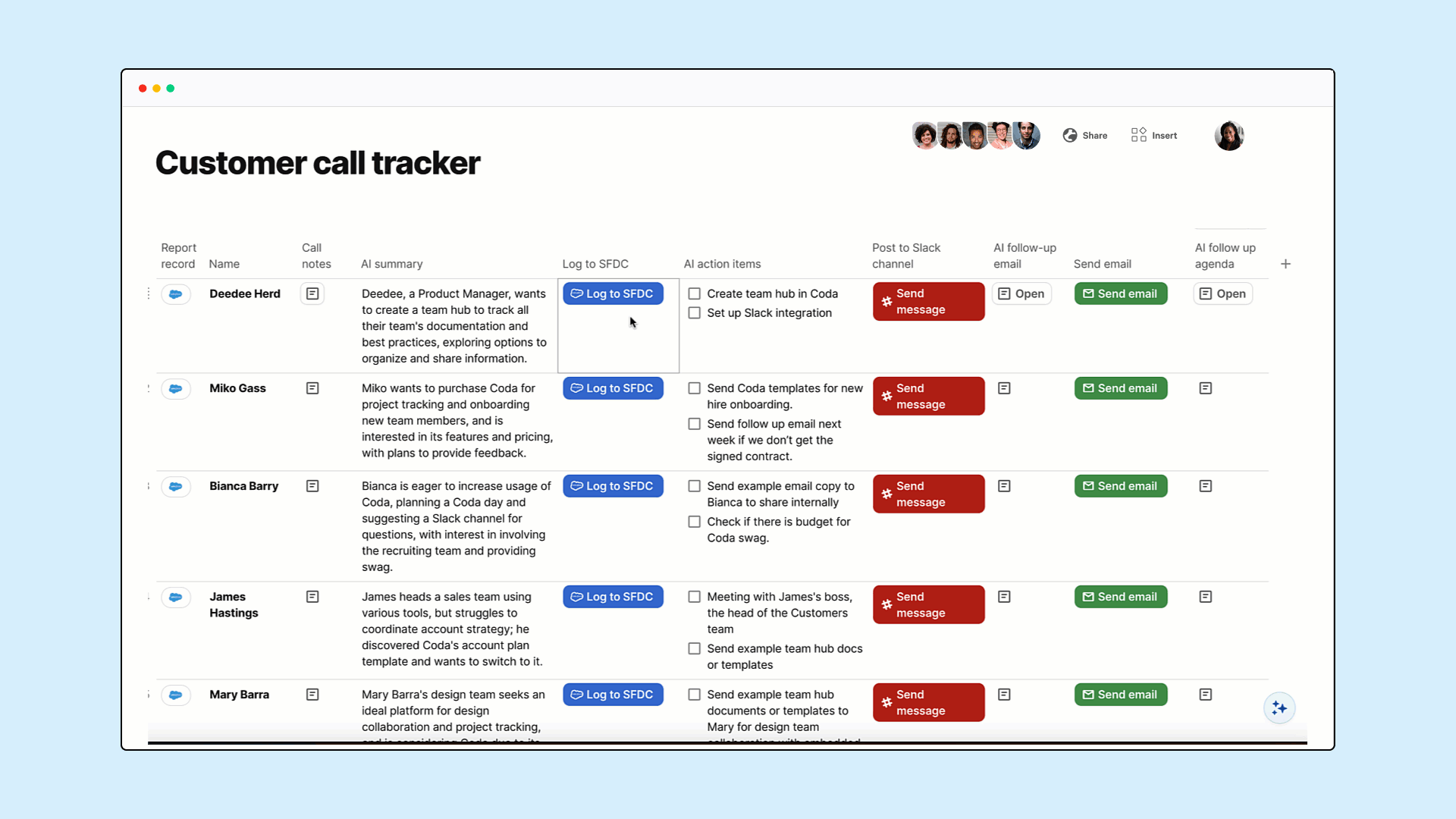Click 'Send email' button for Bianca Barry

pyautogui.click(x=1120, y=486)
